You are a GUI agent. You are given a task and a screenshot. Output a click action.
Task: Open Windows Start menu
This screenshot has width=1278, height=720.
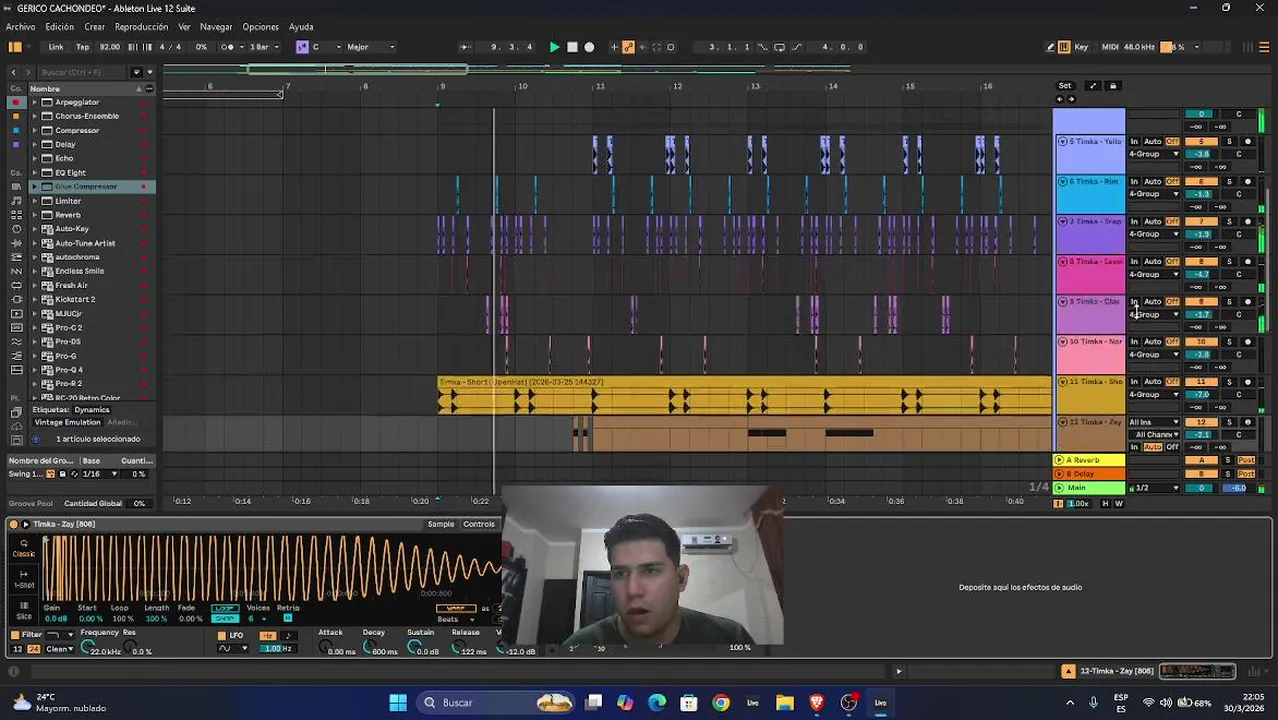[398, 702]
